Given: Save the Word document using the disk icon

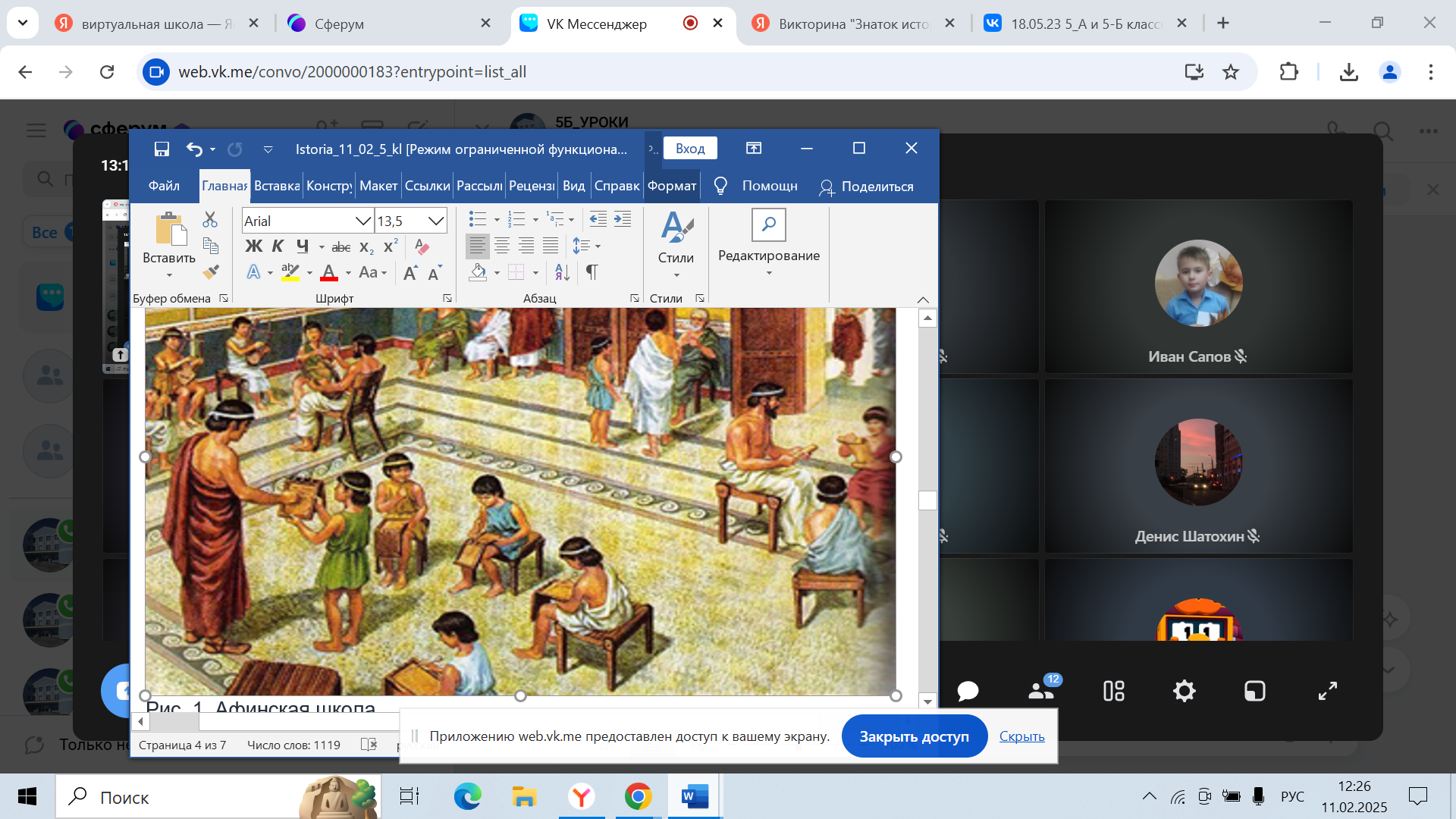Looking at the screenshot, I should point(162,149).
